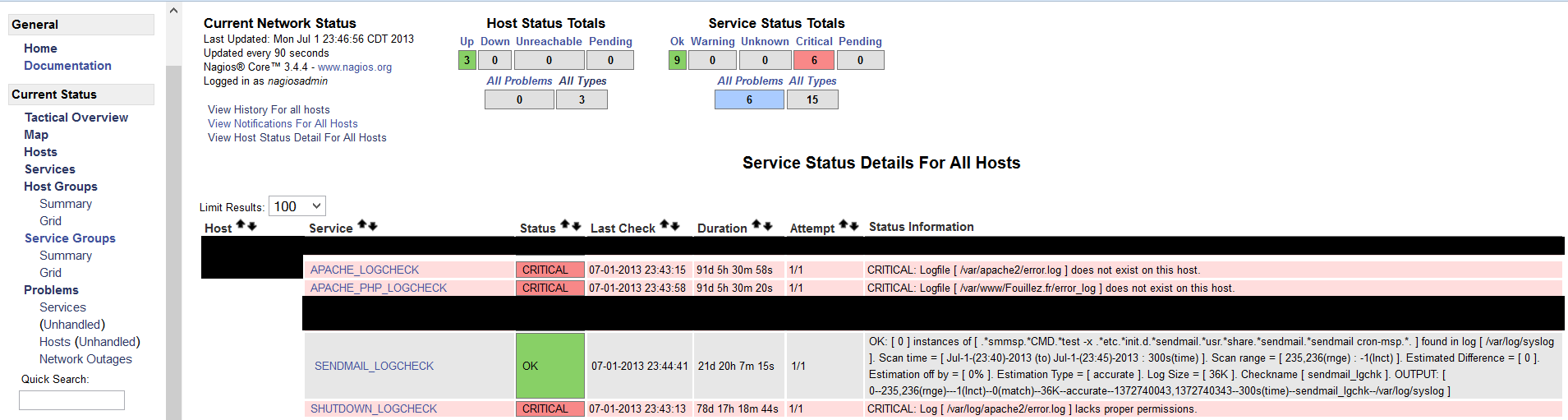The image size is (1568, 420).
Task: Open the APACHE_PHP_LOGCHECK service link
Action: [379, 288]
